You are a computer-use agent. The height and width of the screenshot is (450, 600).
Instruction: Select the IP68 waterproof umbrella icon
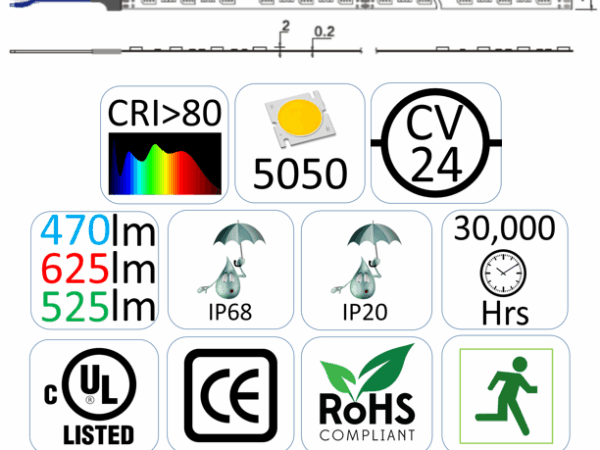(x=231, y=270)
